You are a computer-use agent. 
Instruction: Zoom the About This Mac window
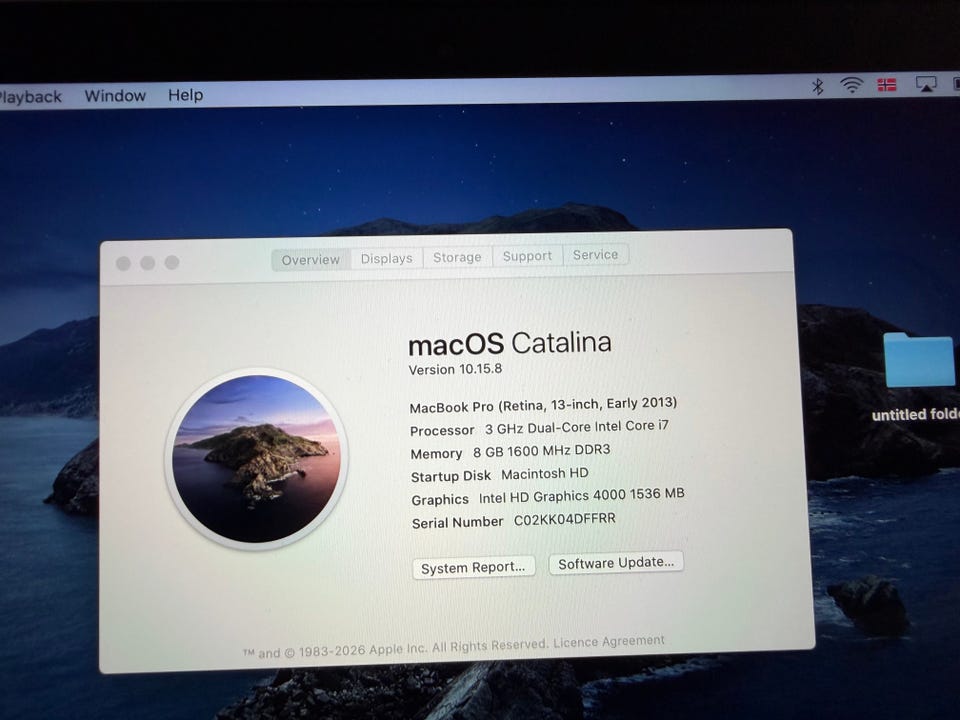[172, 262]
